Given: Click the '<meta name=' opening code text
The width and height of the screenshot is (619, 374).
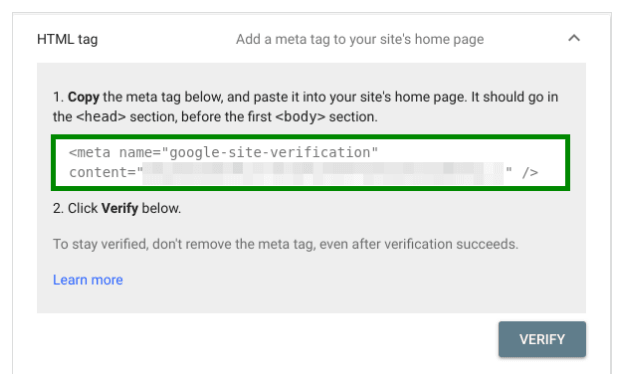Looking at the screenshot, I should tap(115, 152).
